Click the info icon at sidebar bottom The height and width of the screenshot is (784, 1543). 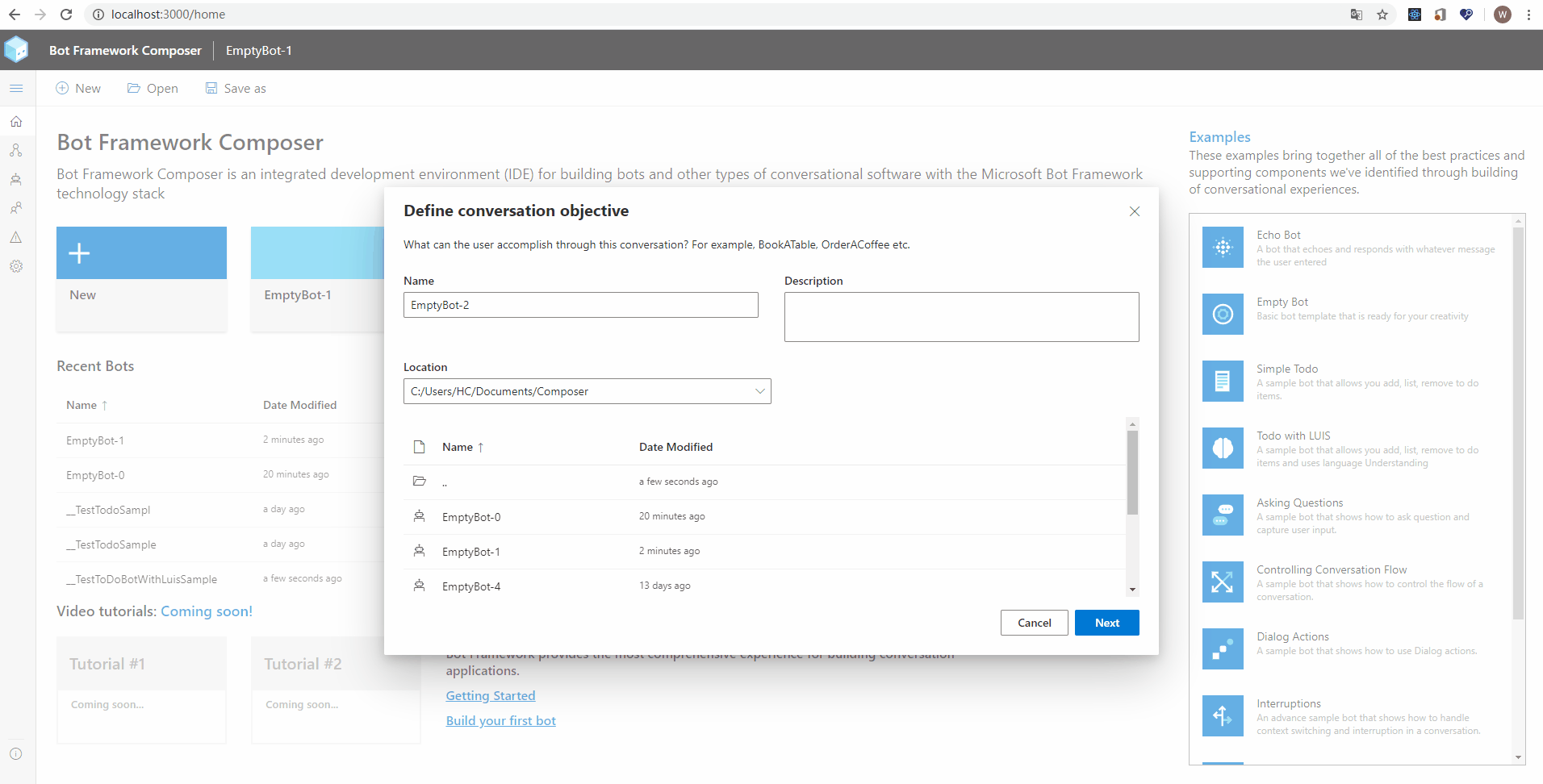point(16,754)
